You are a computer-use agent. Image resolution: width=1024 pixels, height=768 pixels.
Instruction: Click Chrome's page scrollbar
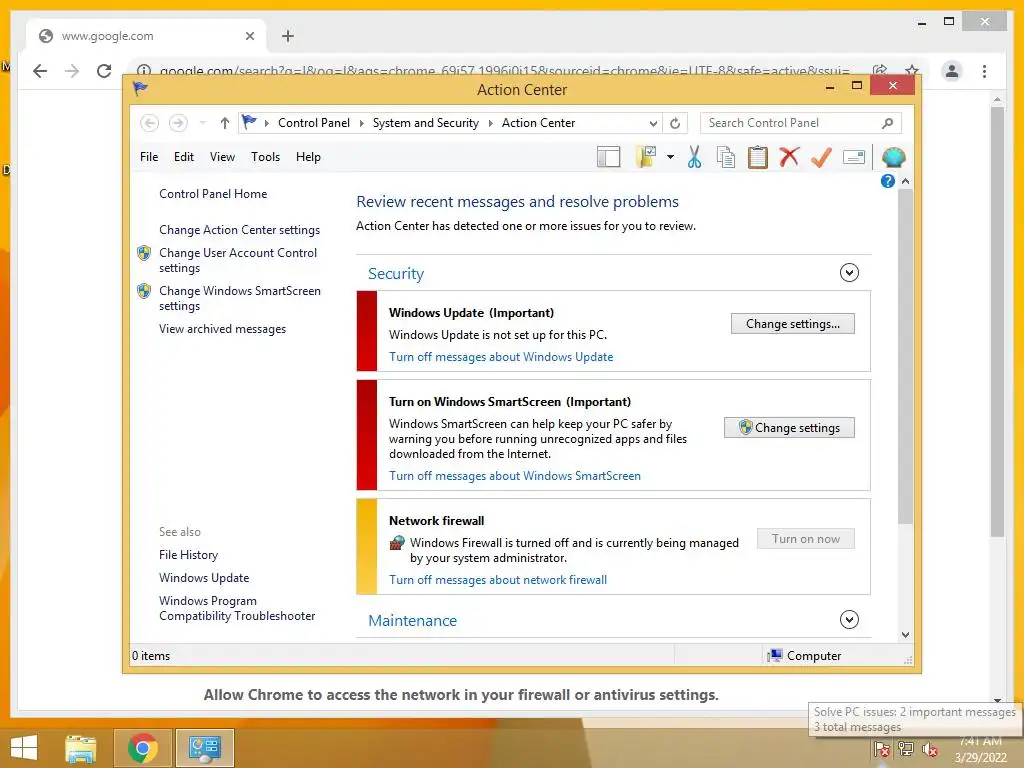[x=997, y=322]
